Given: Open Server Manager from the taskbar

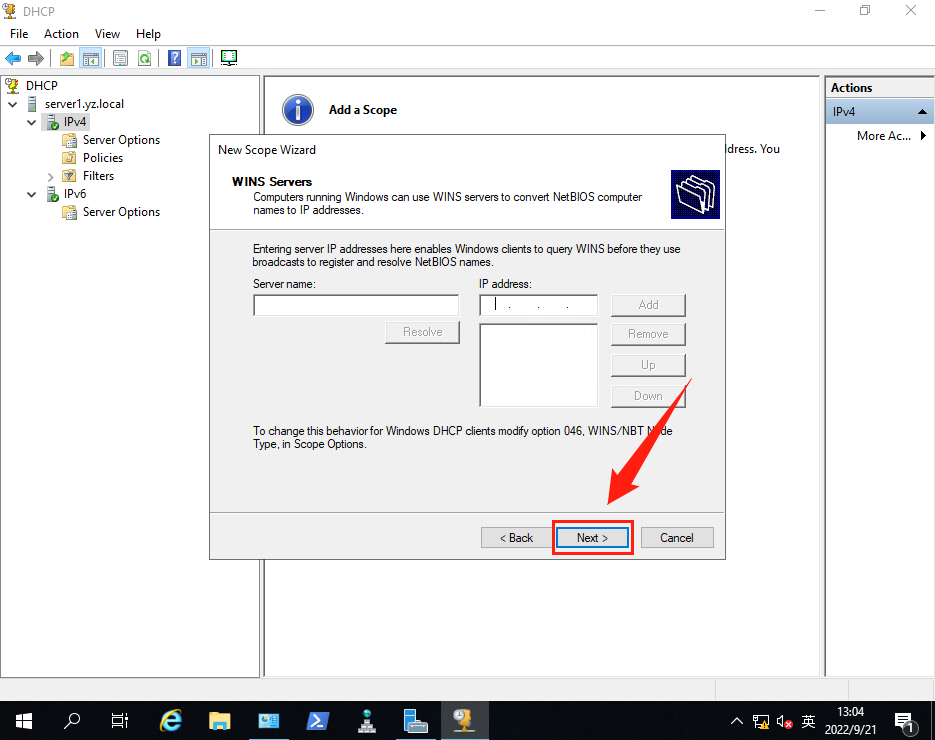Looking at the screenshot, I should 415,721.
